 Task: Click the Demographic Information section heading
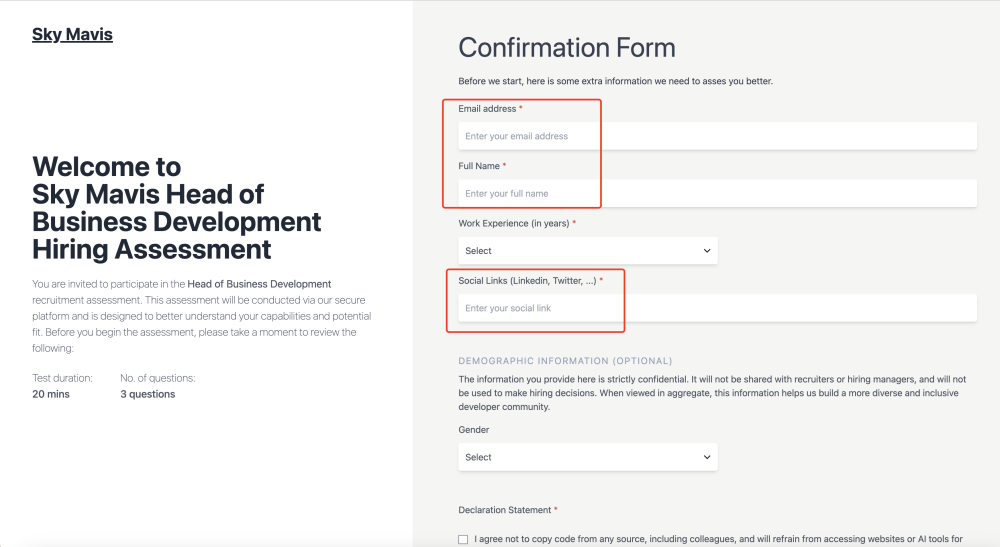click(x=565, y=361)
